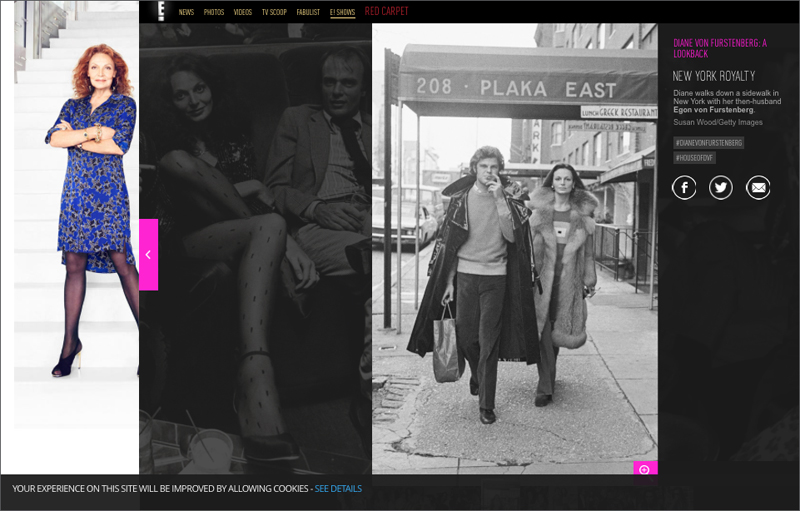The image size is (800, 511).
Task: Click the E! logo in the header
Action: (161, 11)
